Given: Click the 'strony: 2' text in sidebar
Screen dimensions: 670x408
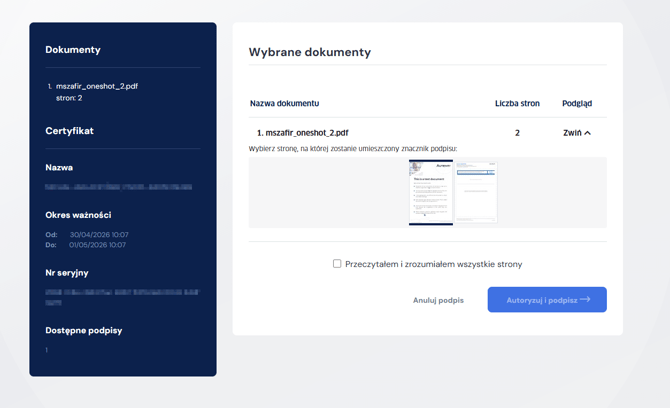Looking at the screenshot, I should tap(69, 98).
